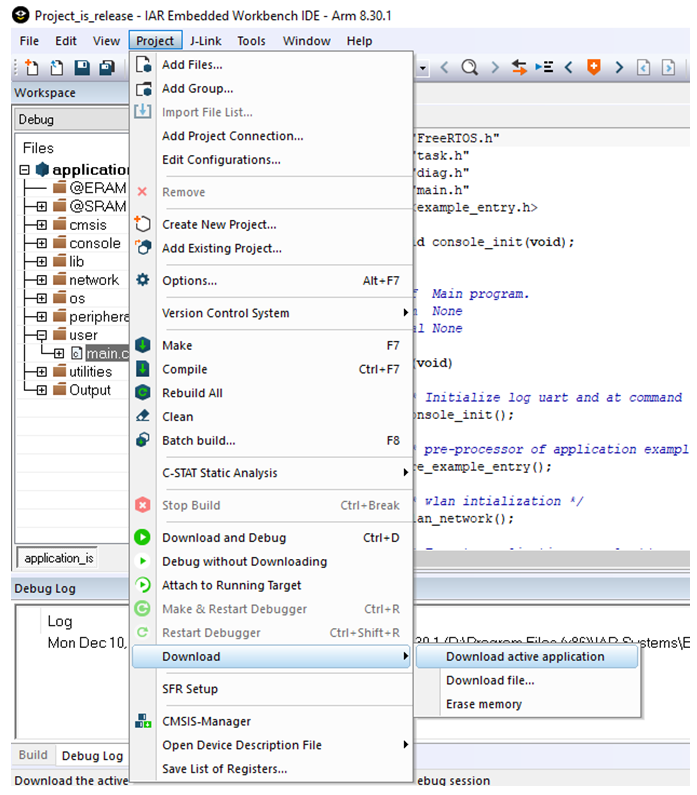697x795 pixels.
Task: Click the Compile icon
Action: [x=143, y=369]
